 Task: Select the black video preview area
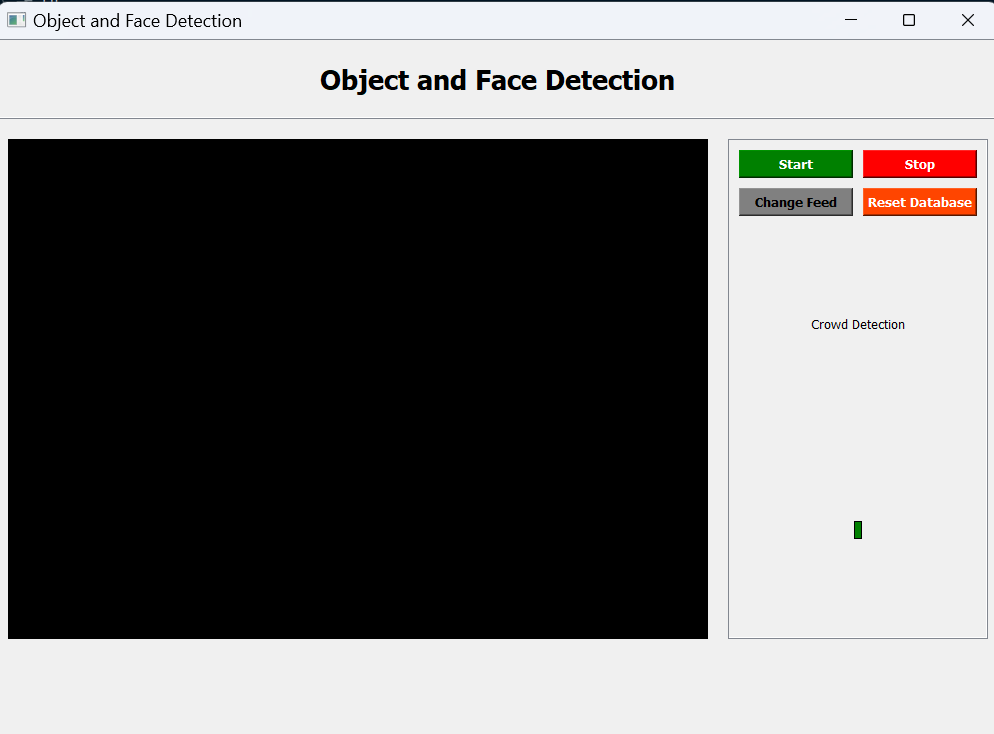tap(357, 387)
